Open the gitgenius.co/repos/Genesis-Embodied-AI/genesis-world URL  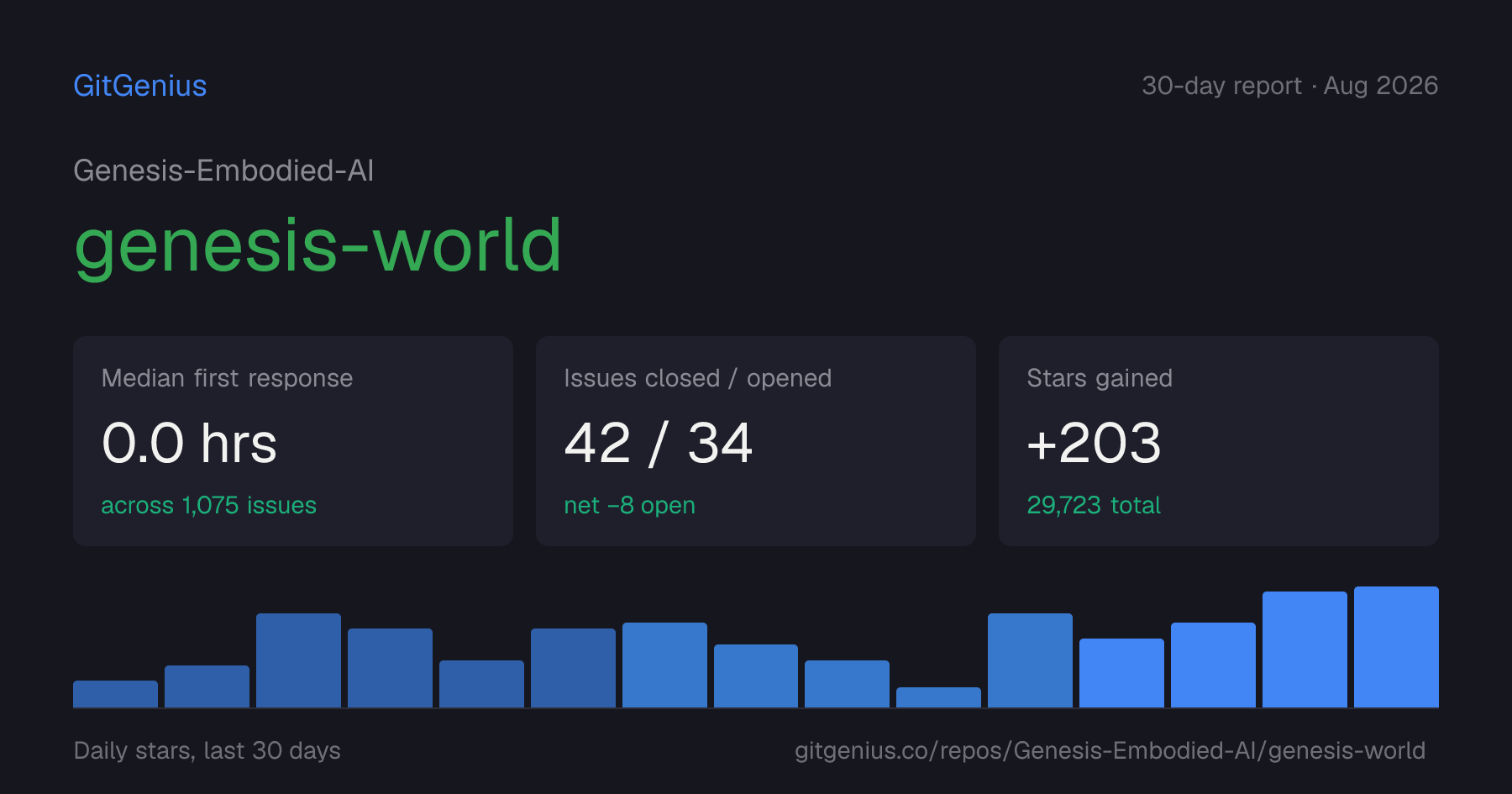1110,750
